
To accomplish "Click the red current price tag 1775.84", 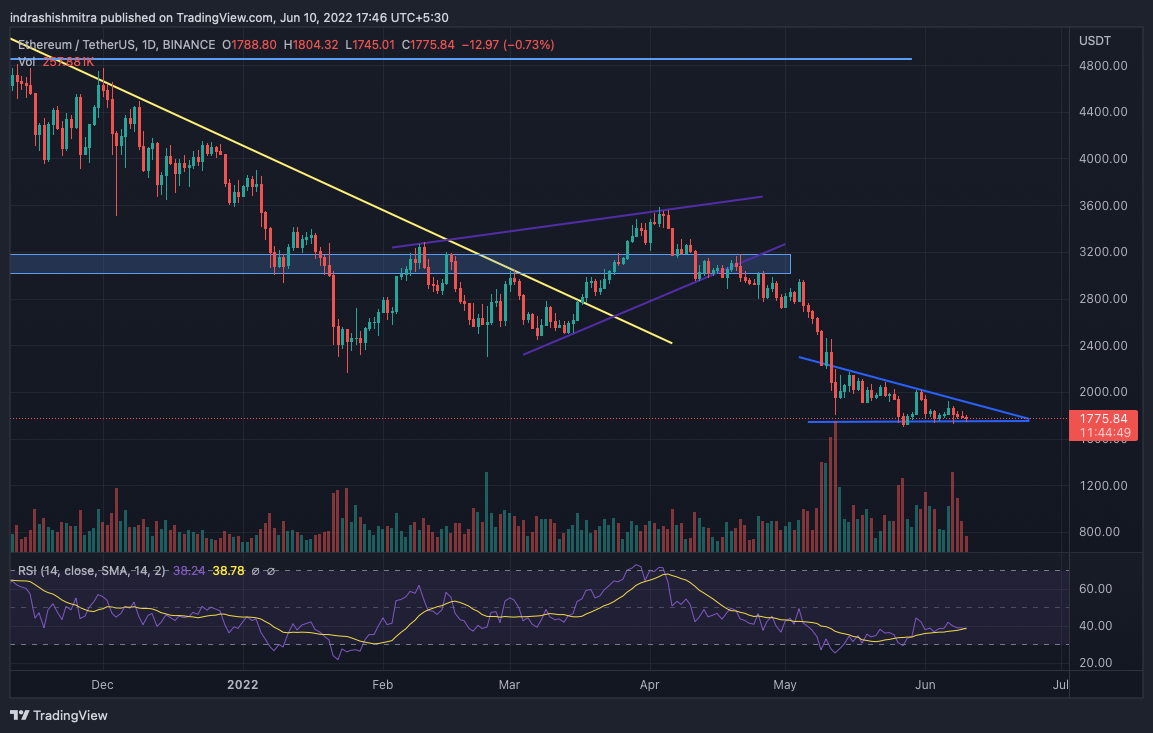I will point(1103,418).
